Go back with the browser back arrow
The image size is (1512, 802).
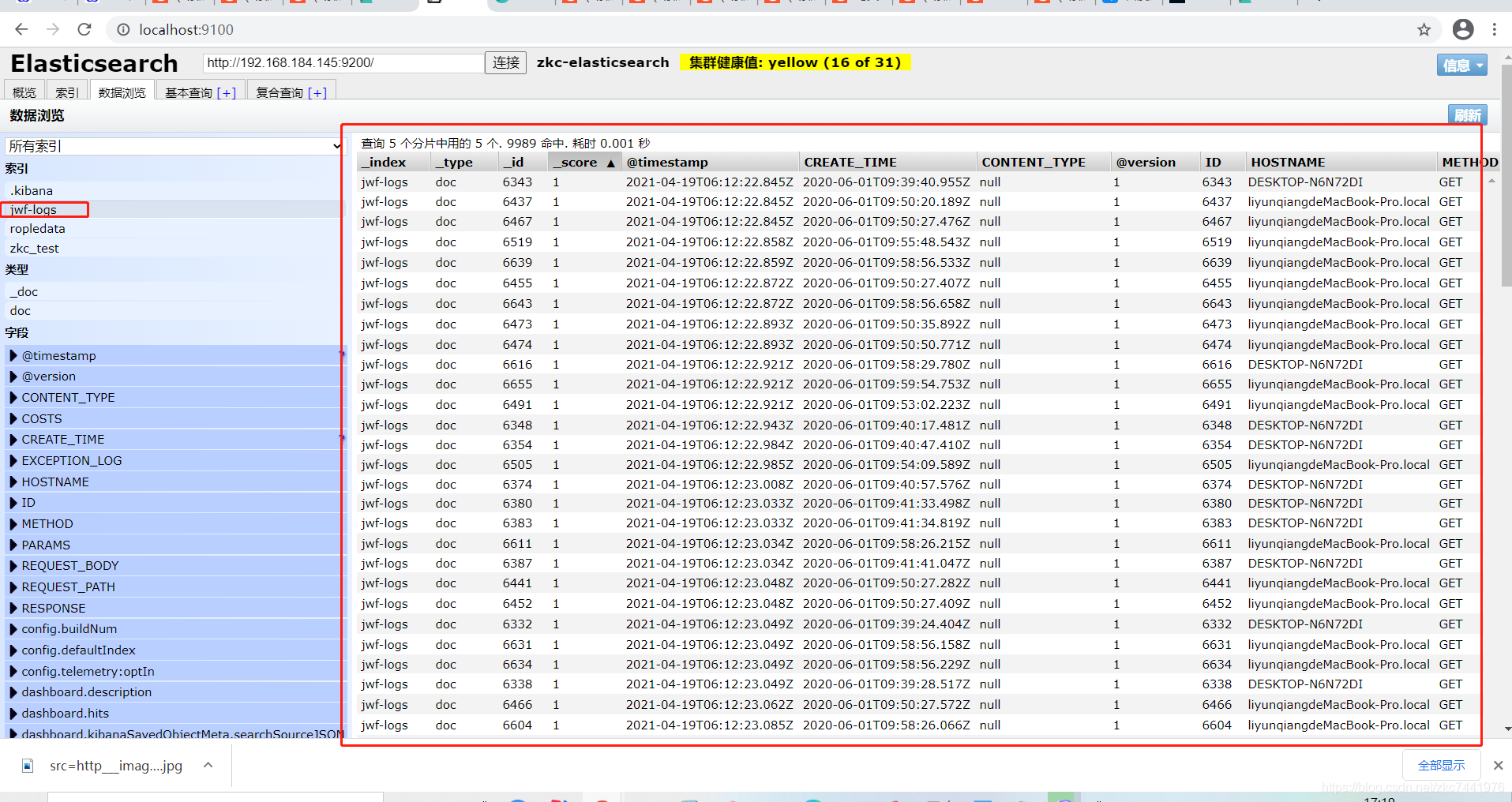pos(21,30)
